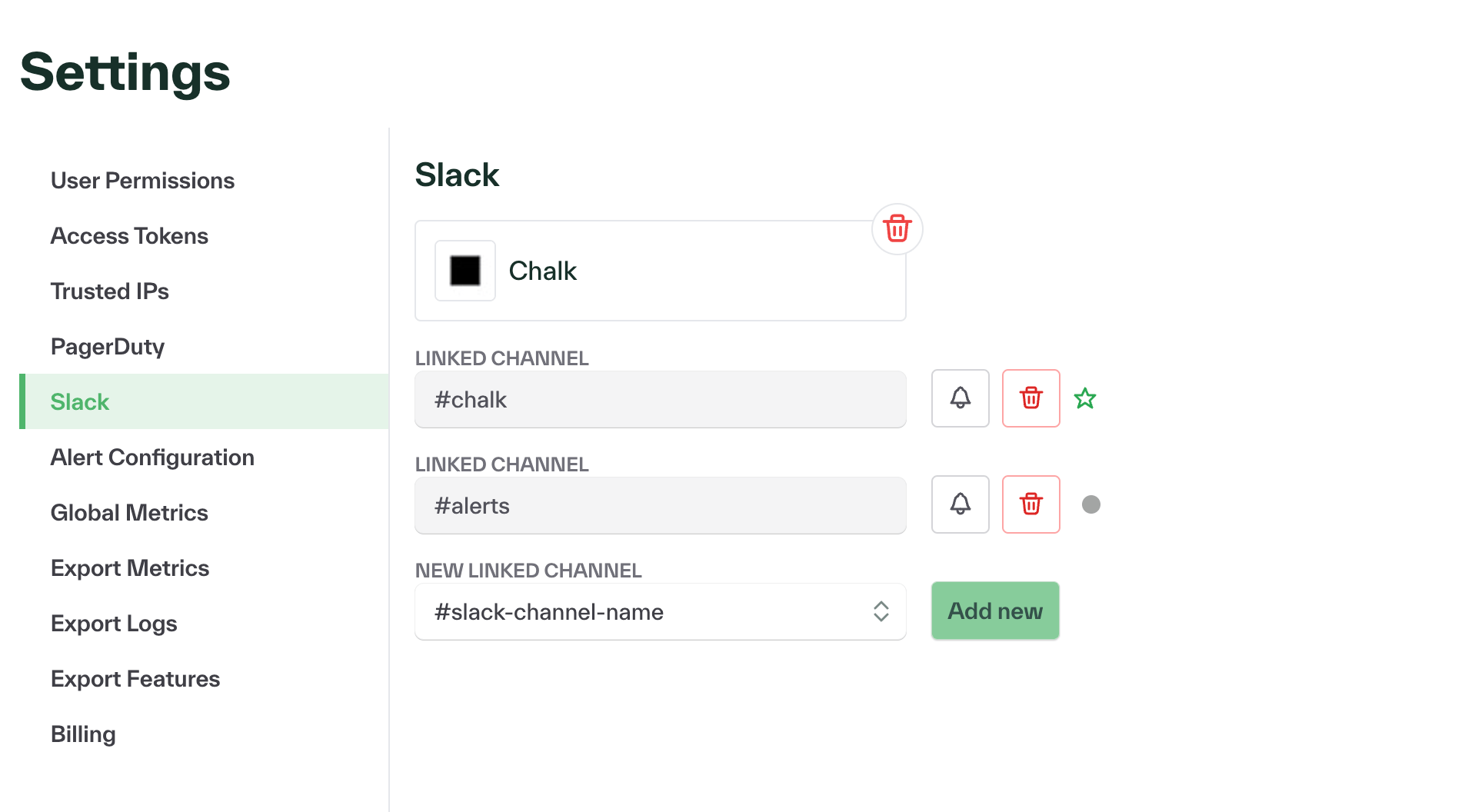Click the Chalk workspace logo square
Viewport: 1475px width, 812px height.
[464, 270]
